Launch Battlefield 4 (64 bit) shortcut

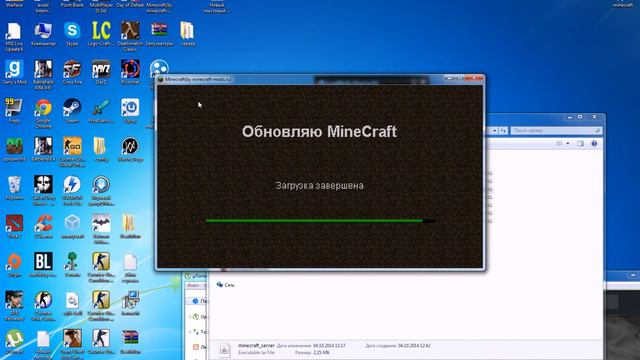(43, 69)
